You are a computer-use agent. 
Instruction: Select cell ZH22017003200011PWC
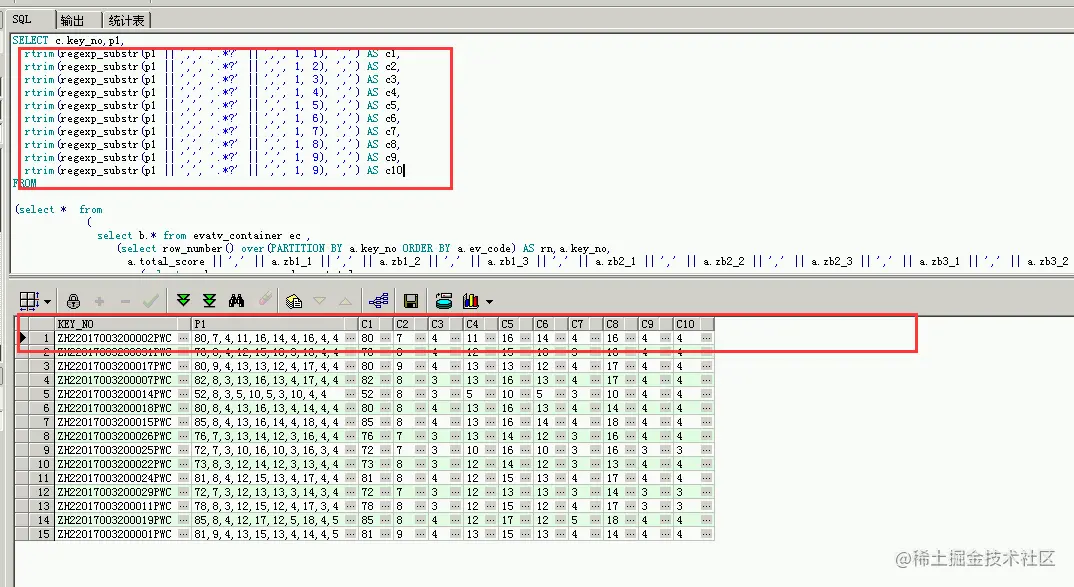point(115,506)
